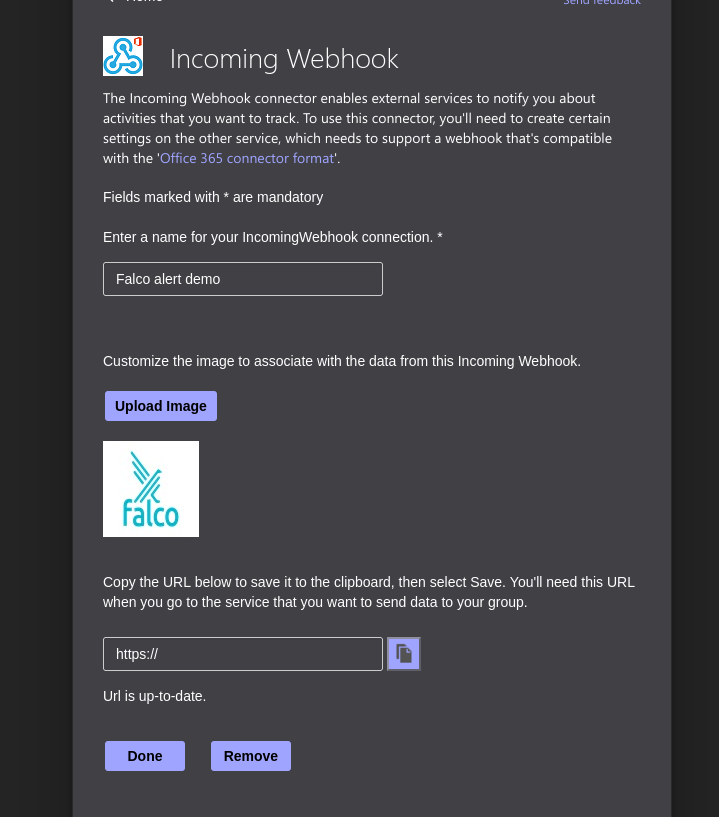
Task: Open the Office 365 connector format link
Action: 247,158
